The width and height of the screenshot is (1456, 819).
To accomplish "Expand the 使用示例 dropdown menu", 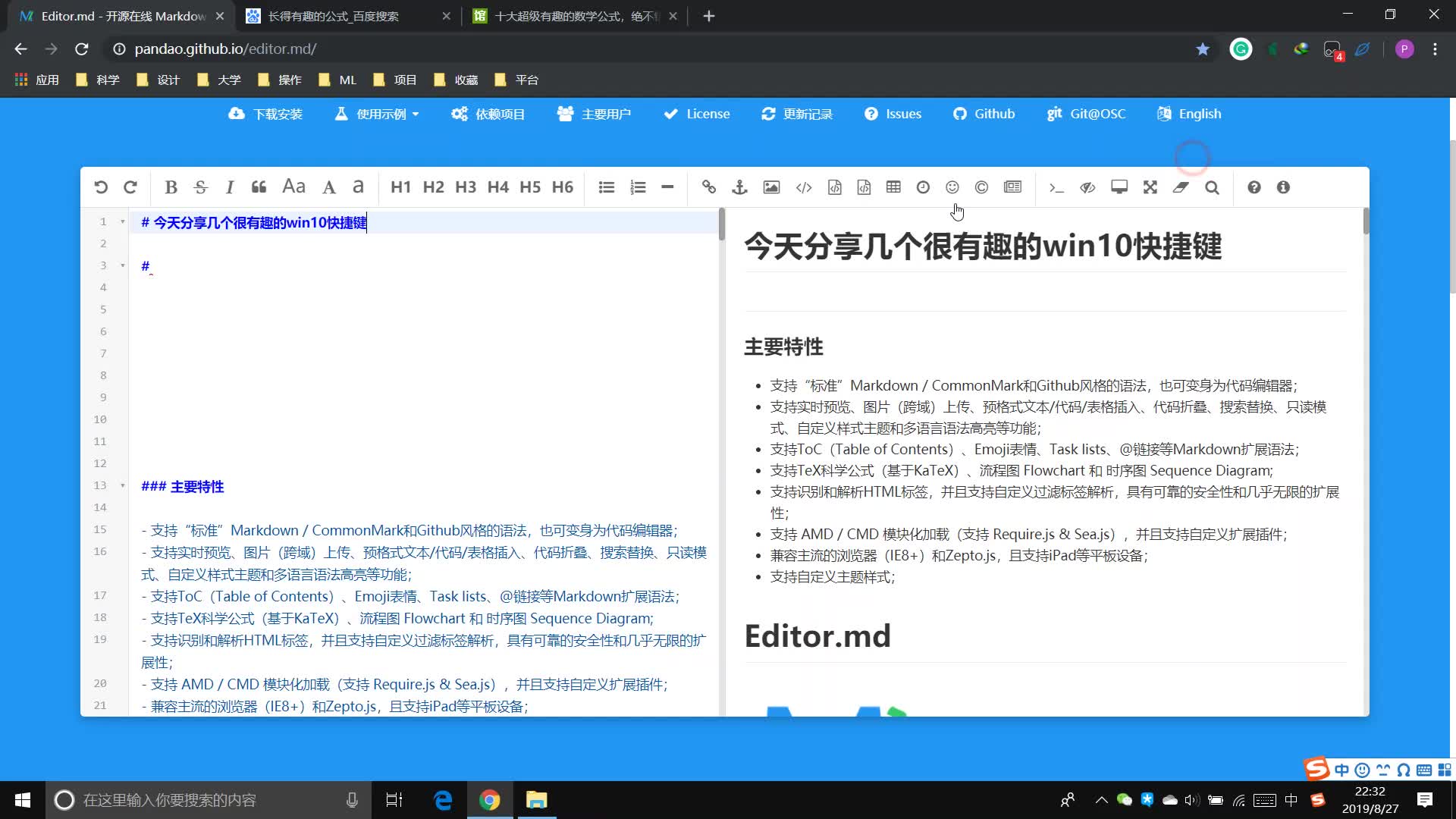I will (377, 114).
